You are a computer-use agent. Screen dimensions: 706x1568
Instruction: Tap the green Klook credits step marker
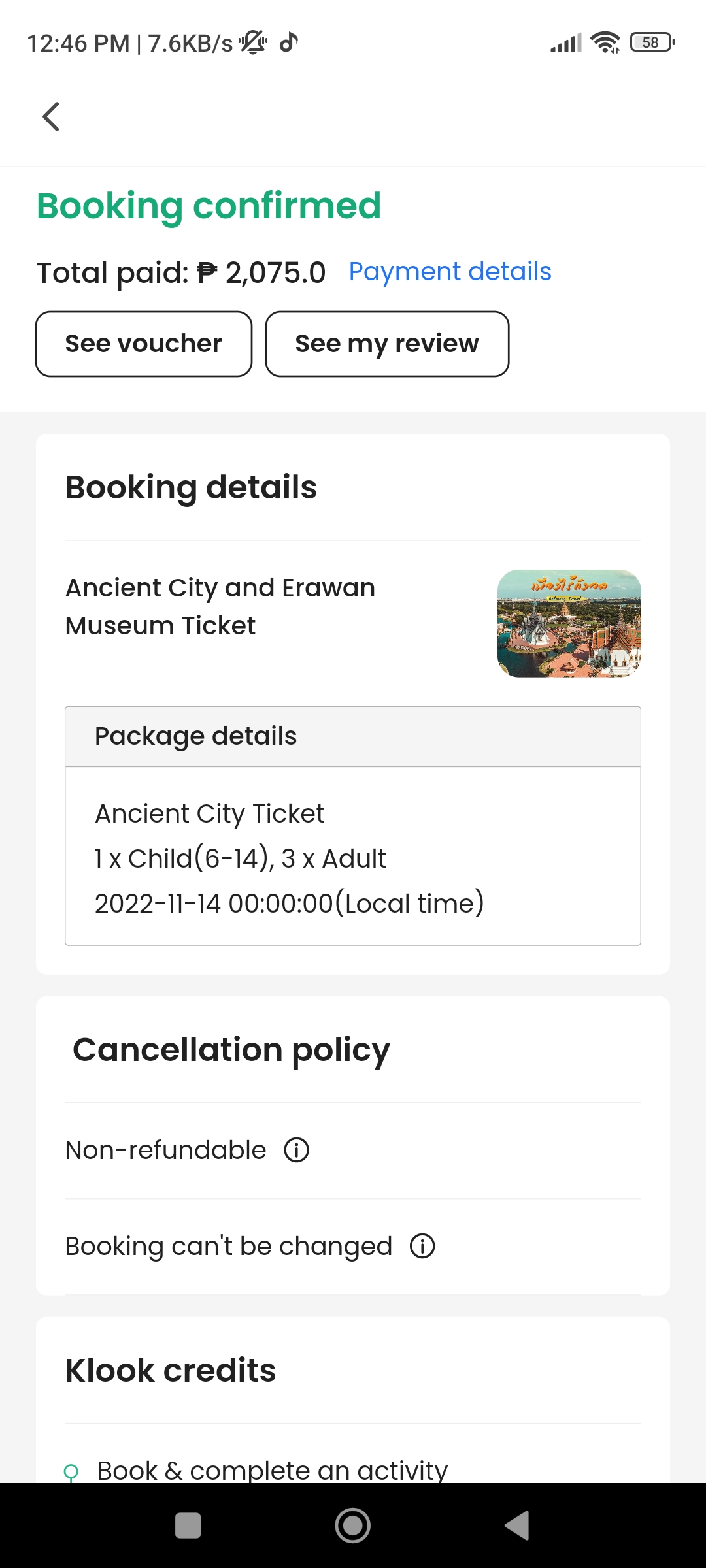pyautogui.click(x=71, y=1472)
